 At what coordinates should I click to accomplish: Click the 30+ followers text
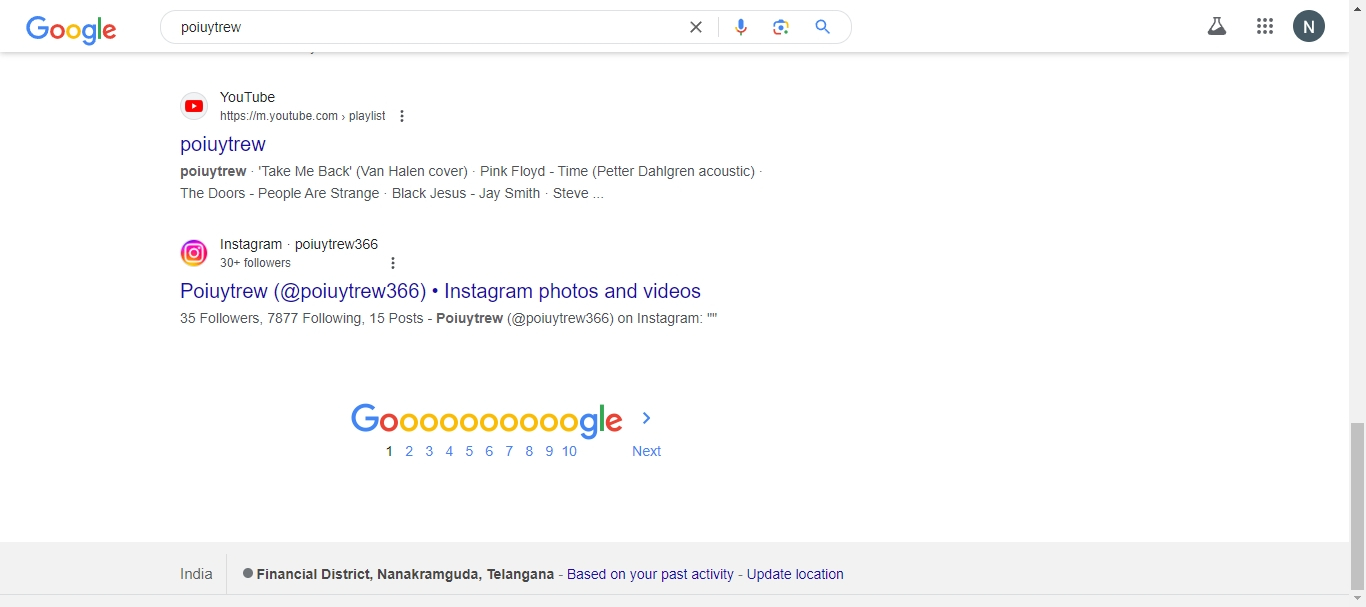[255, 263]
